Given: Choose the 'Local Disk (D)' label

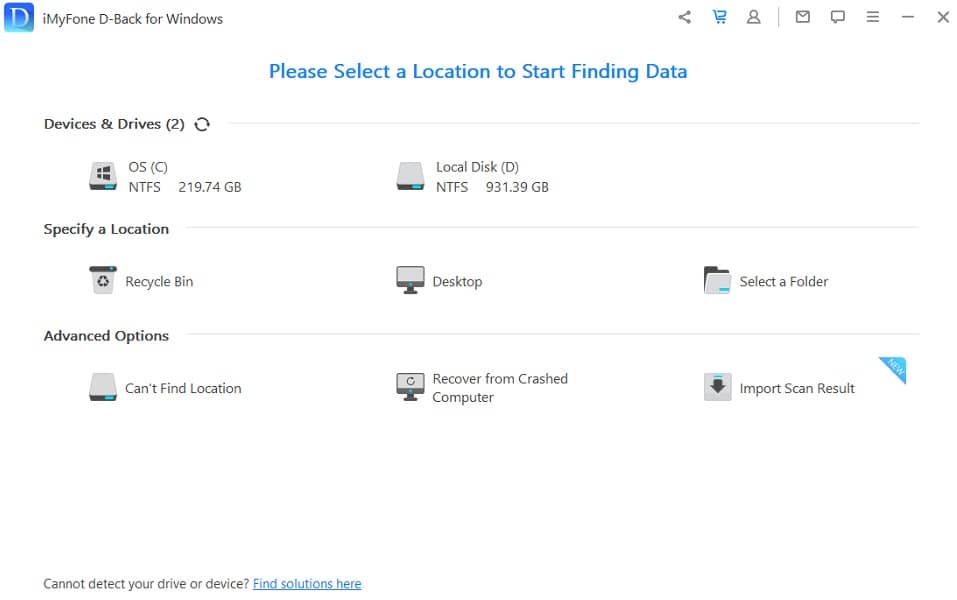Looking at the screenshot, I should (477, 167).
